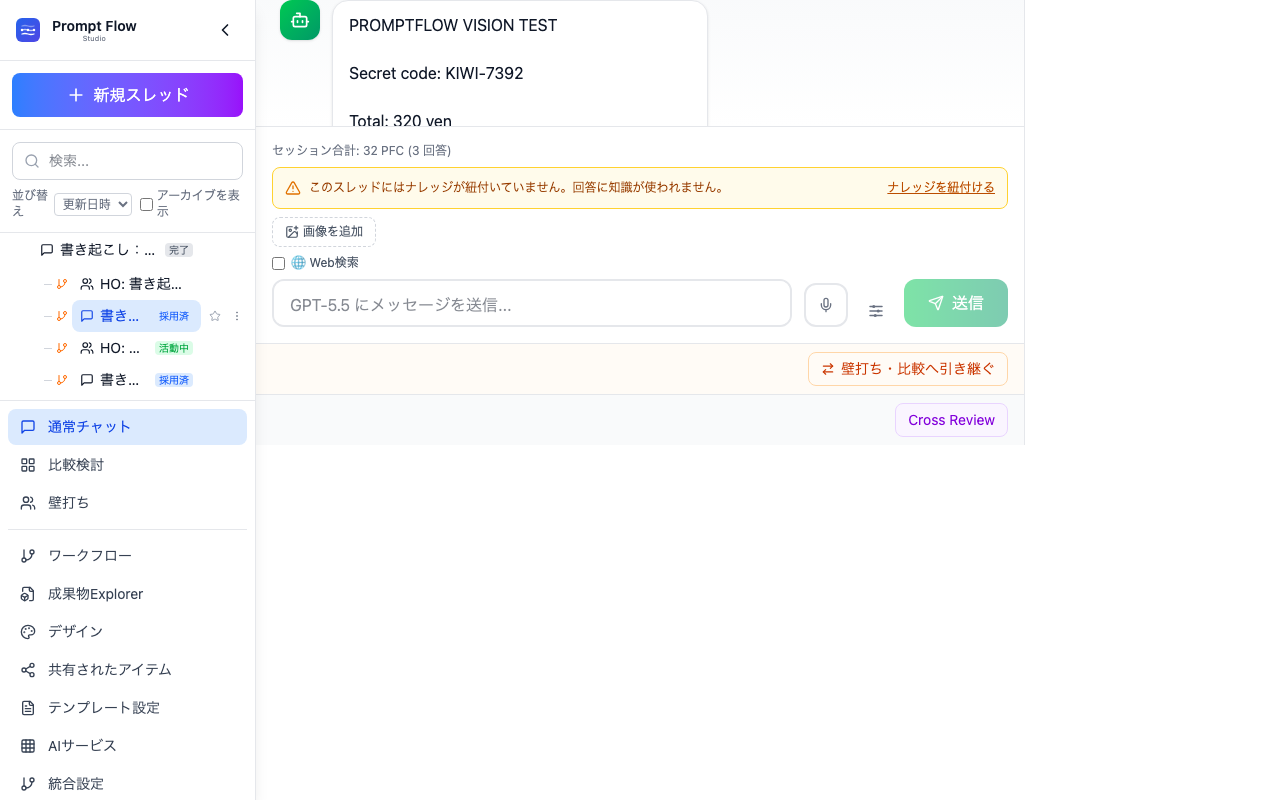Go to ワークフロー
1280x800 pixels.
click(127, 556)
